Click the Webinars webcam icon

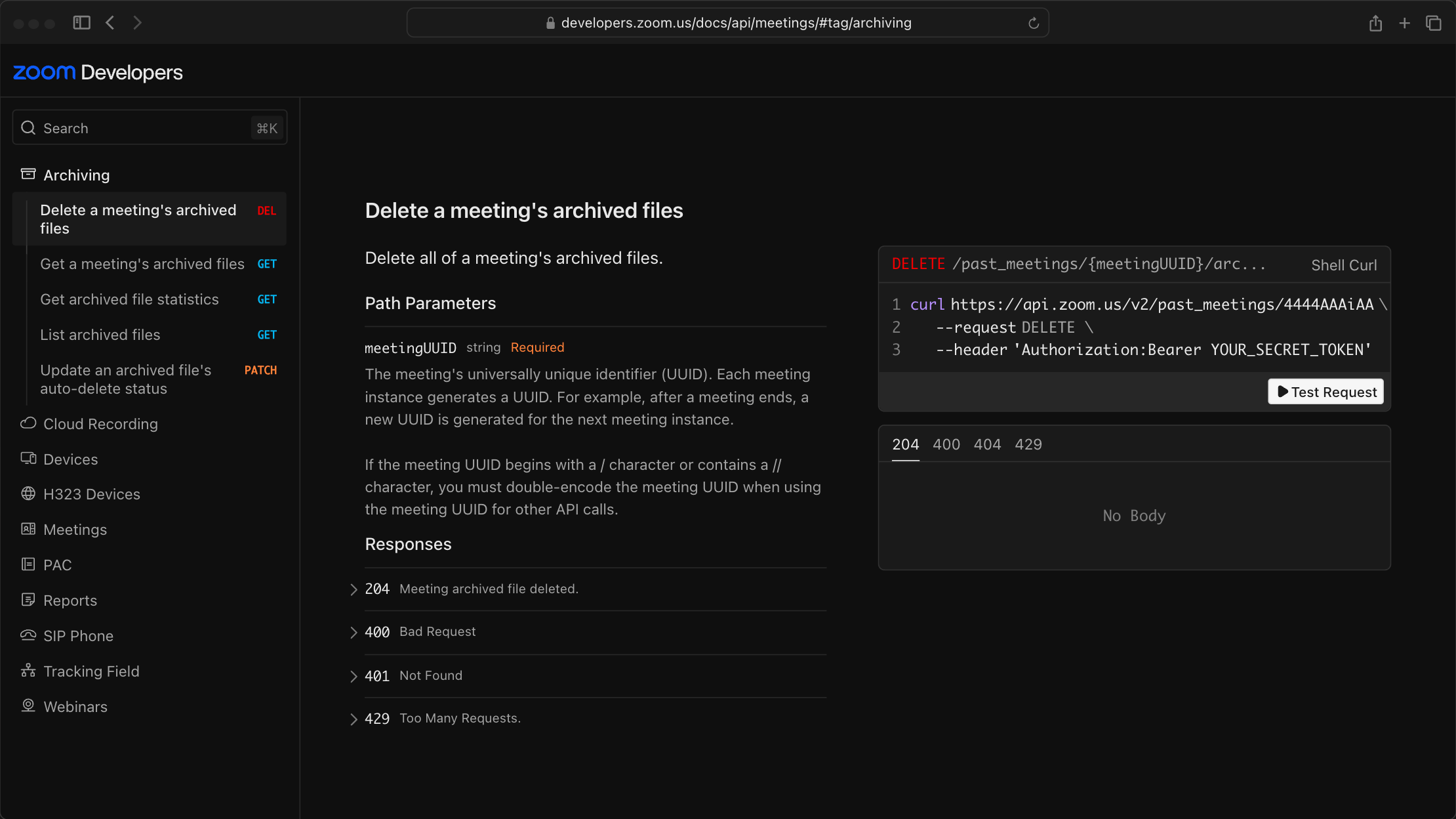28,705
